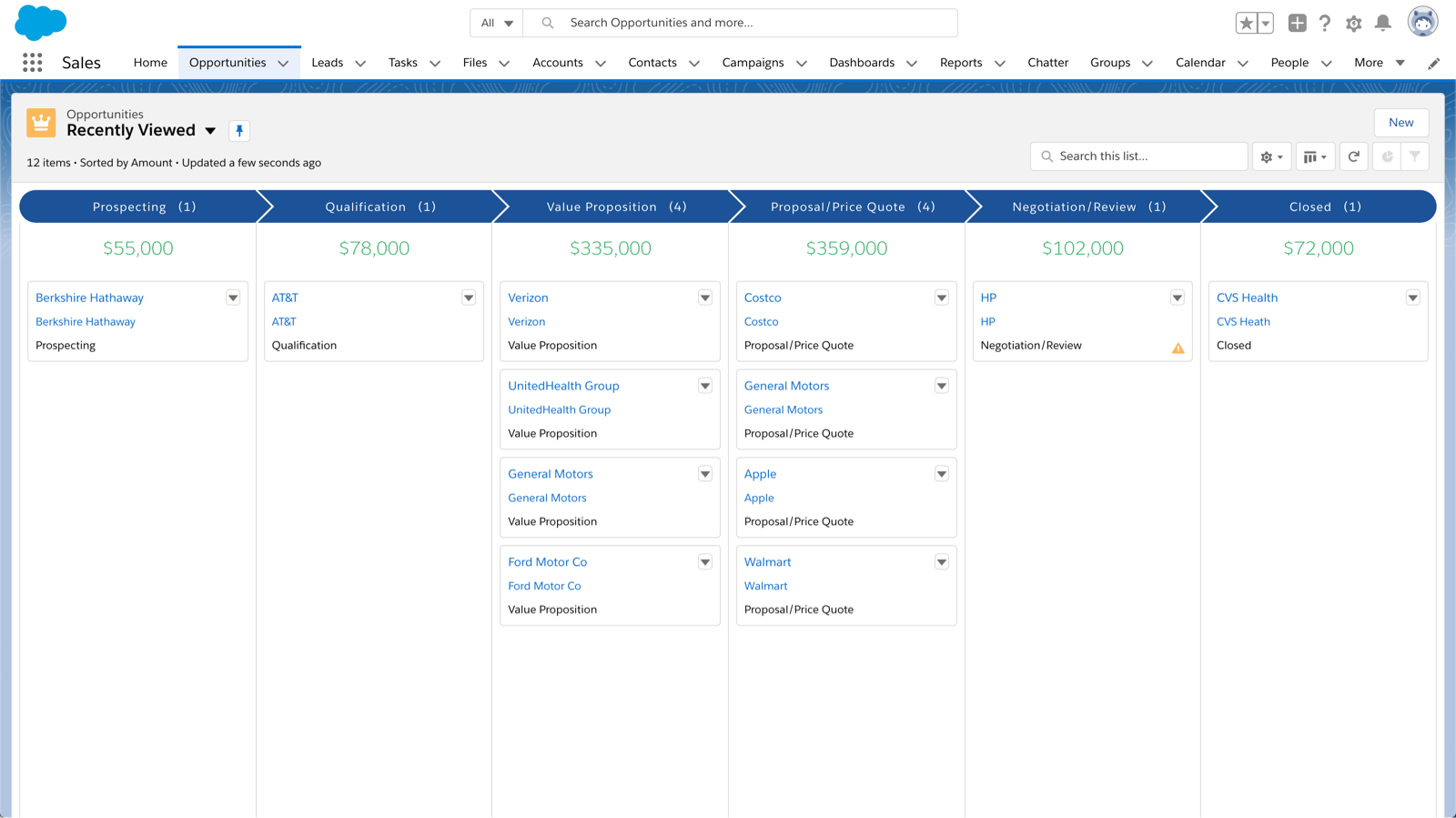
Task: Open Berkshire Hathaway card actions menu
Action: point(233,298)
